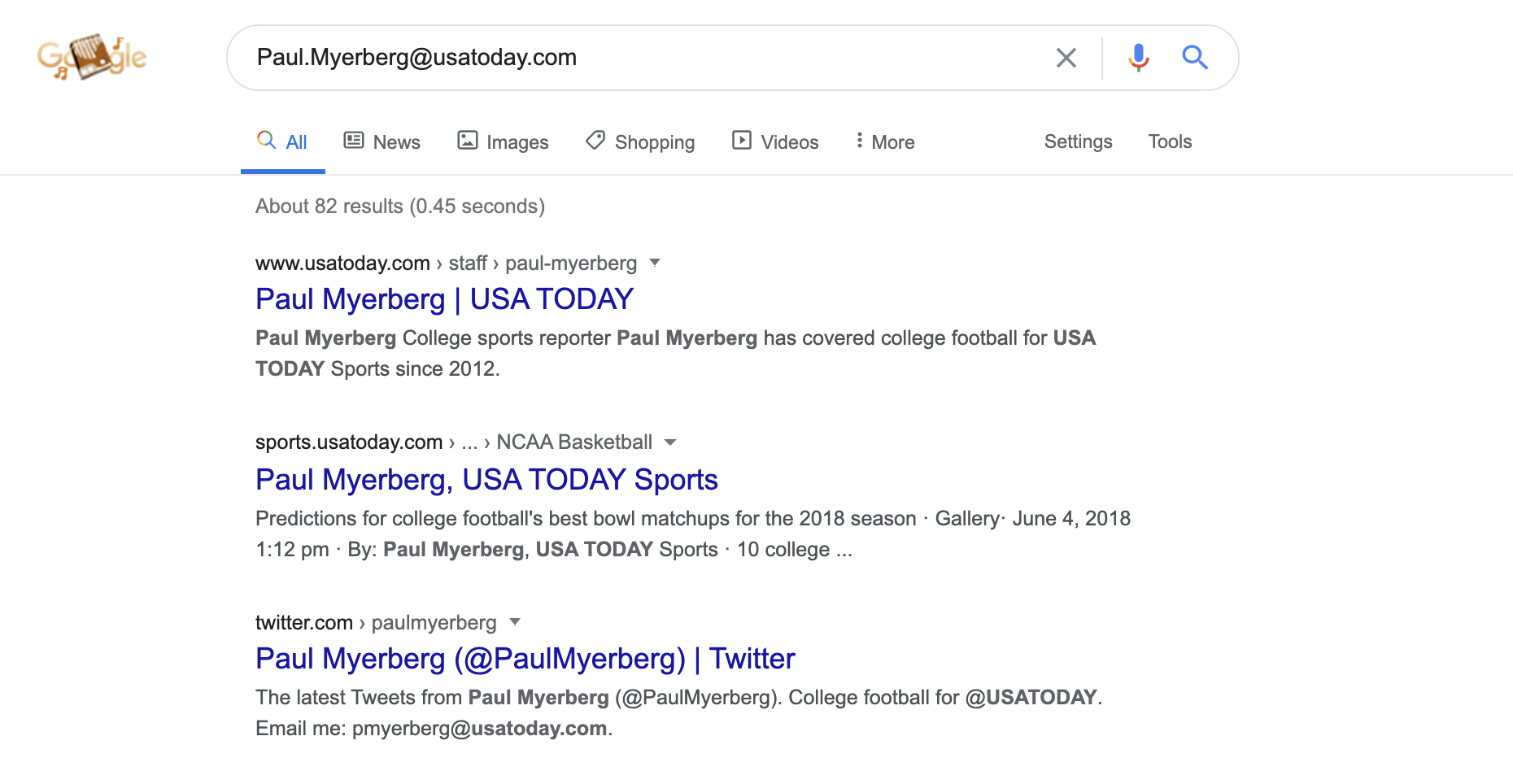Expand dropdown arrow beside twitter.com paulmyerberg
The width and height of the screenshot is (1513, 784).
click(x=514, y=622)
